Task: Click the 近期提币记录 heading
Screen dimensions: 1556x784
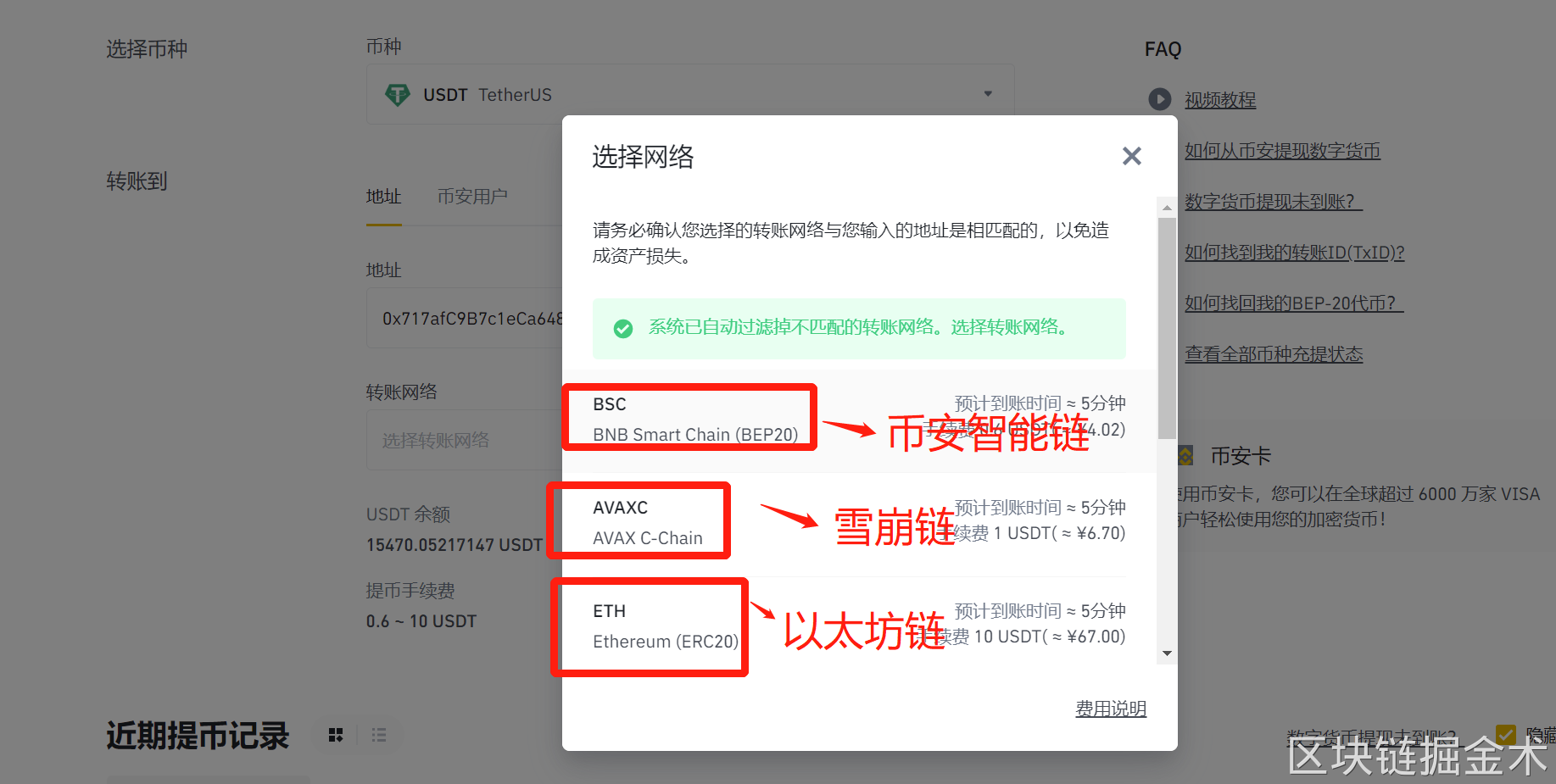Action: (x=198, y=736)
